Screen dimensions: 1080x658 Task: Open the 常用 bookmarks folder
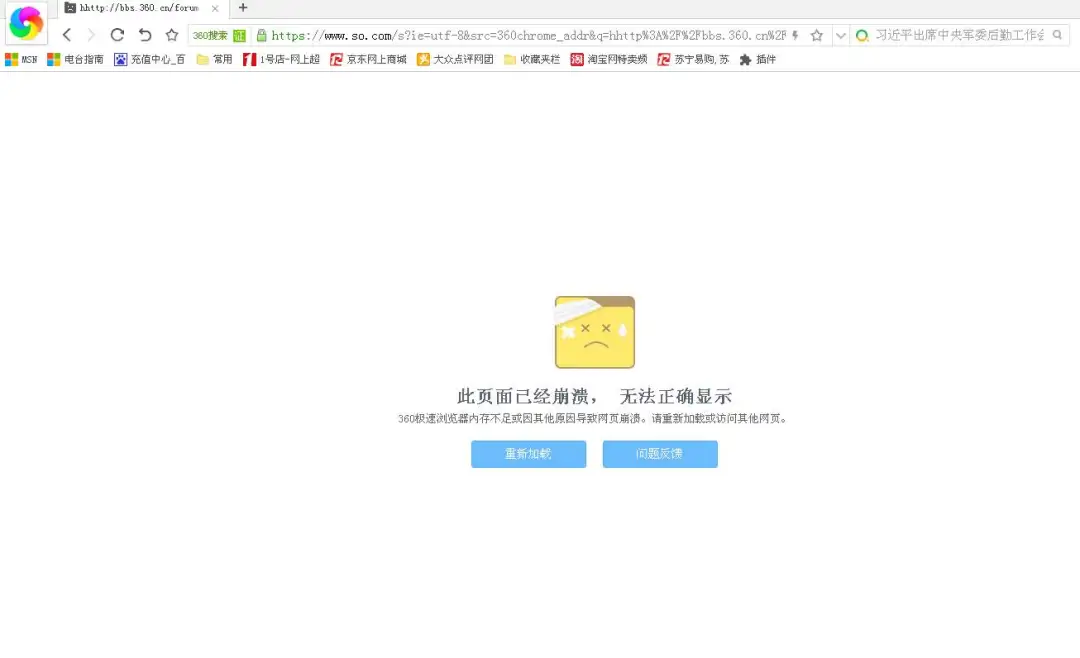point(216,59)
